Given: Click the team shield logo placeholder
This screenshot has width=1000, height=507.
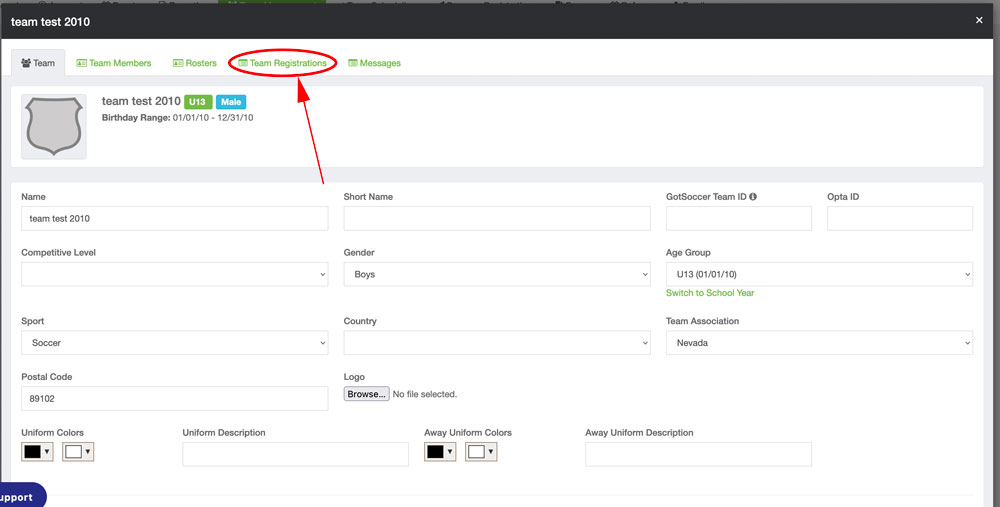Looking at the screenshot, I should [53, 126].
